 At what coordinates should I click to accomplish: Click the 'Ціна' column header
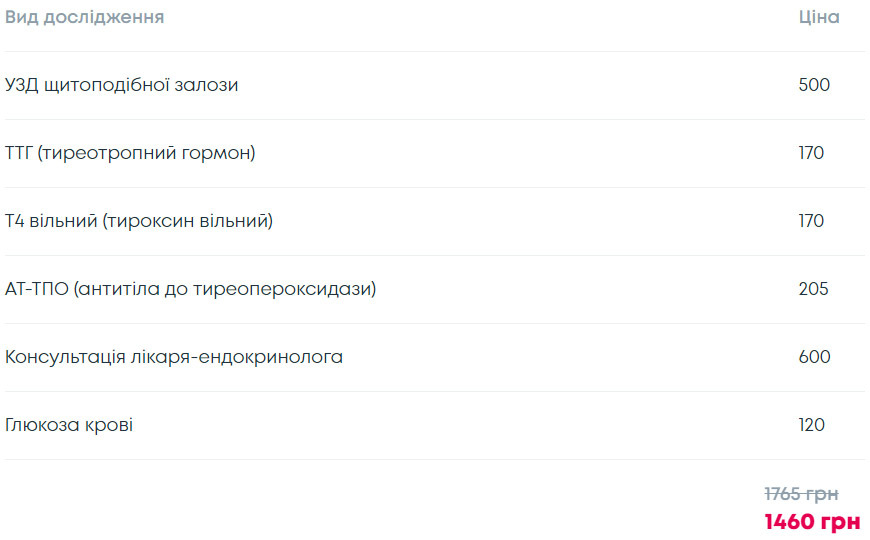[819, 17]
